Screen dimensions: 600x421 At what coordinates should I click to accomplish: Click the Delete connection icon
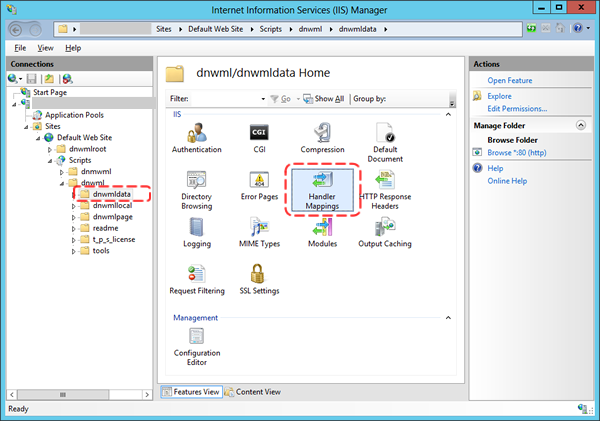(67, 79)
